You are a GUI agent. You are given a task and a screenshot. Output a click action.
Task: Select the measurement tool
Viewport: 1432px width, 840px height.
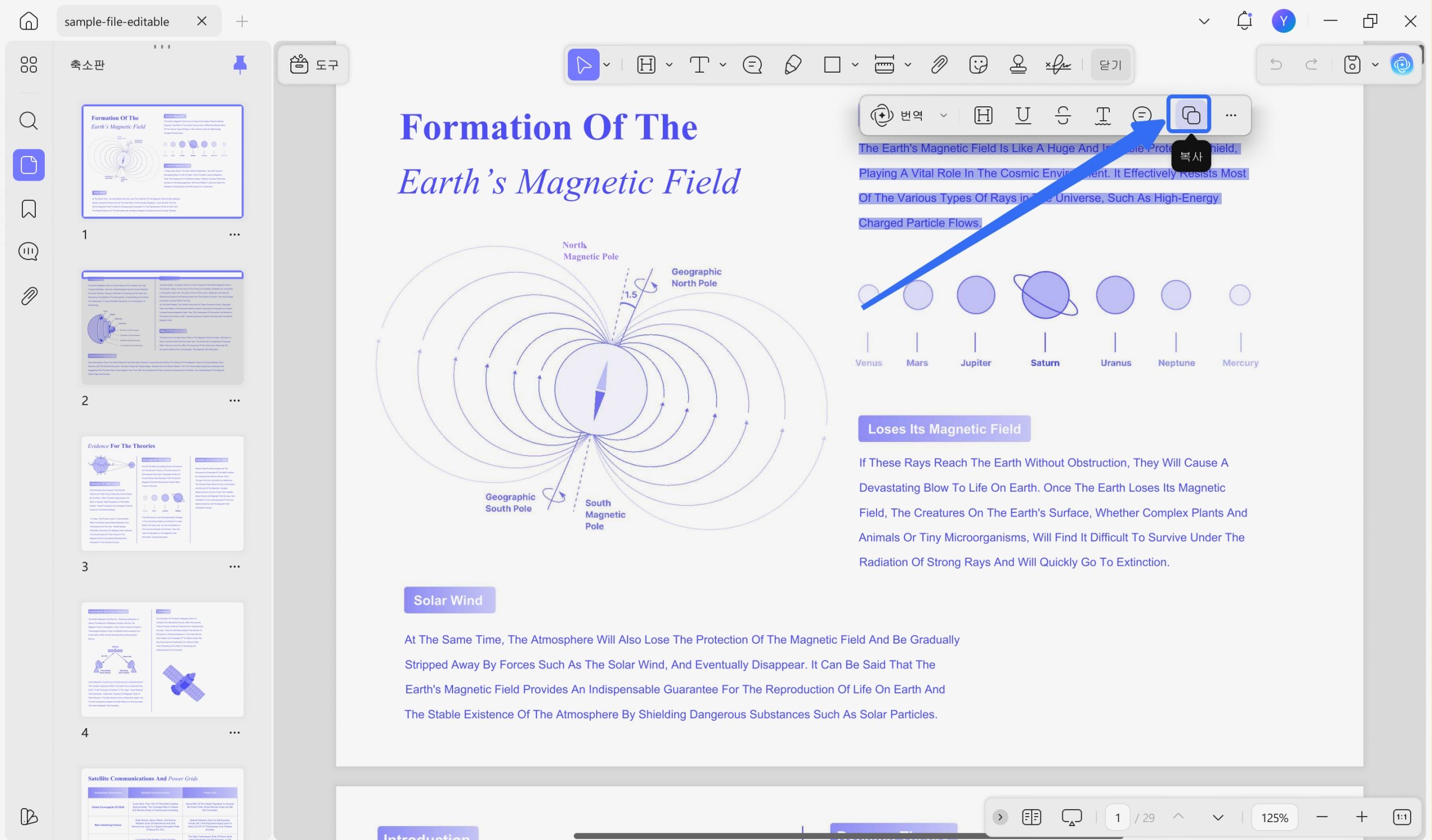(884, 65)
